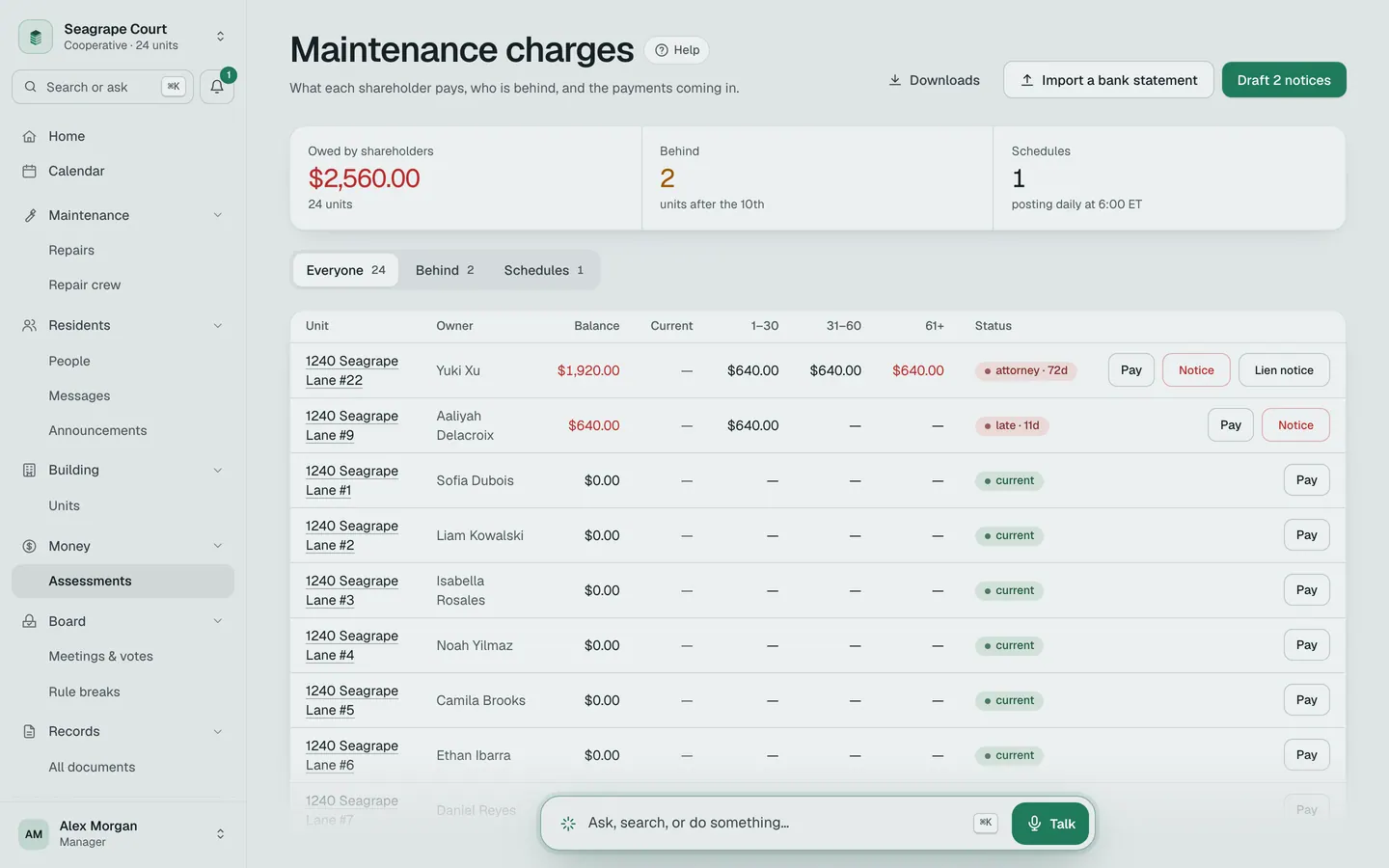Open the Alex Morgan account menu

(x=123, y=833)
